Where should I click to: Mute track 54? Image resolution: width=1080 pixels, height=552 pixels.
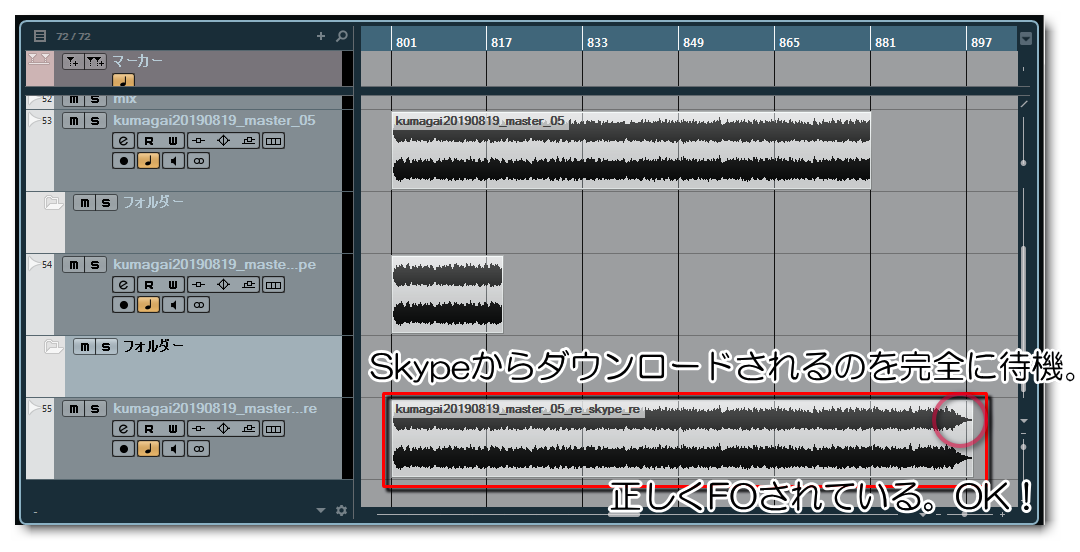[x=74, y=265]
